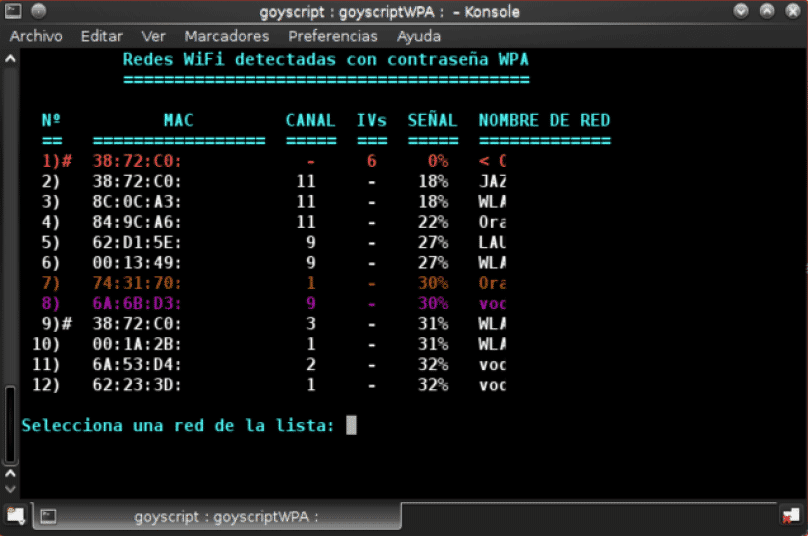Click the heading 'Redes WiFi detectadas con contraseña WPA'
Image resolution: width=808 pixels, height=536 pixels.
326,59
